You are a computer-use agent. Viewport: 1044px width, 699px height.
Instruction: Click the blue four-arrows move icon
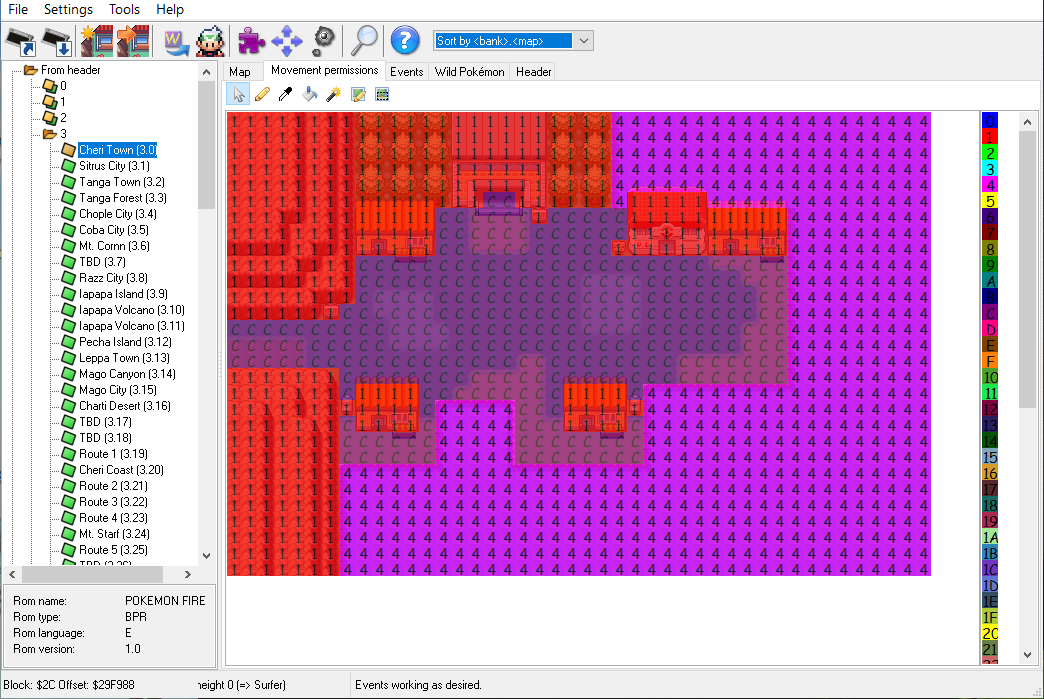287,41
